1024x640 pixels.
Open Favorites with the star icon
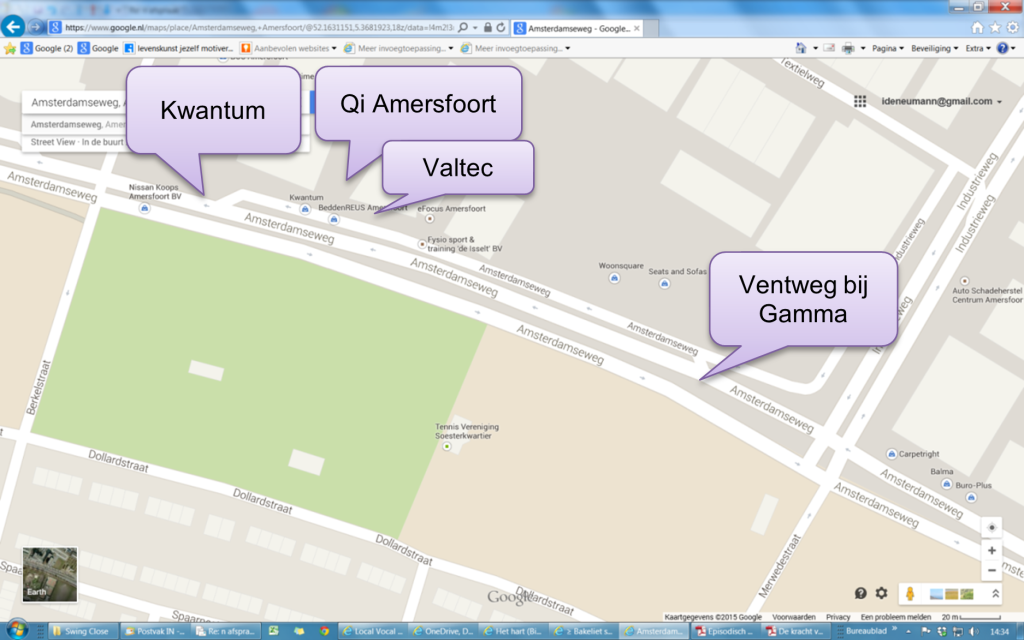(995, 27)
